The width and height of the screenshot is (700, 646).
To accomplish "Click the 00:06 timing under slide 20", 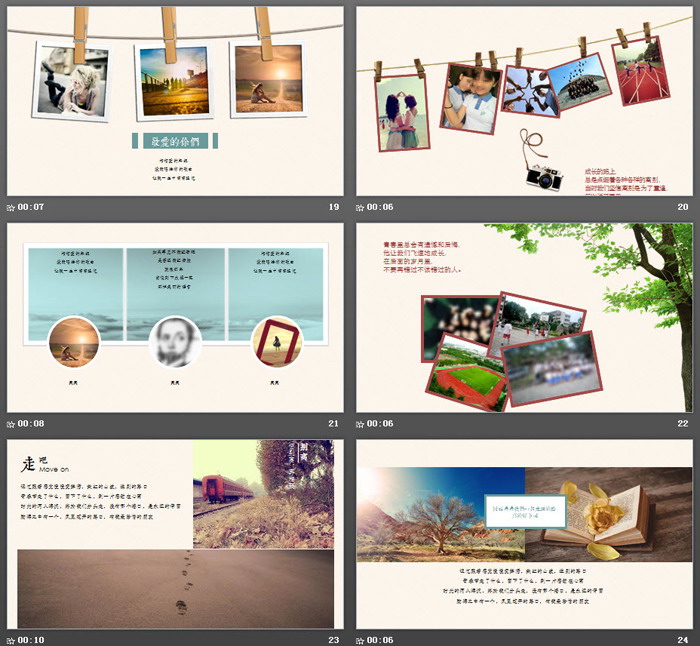I will (x=380, y=207).
